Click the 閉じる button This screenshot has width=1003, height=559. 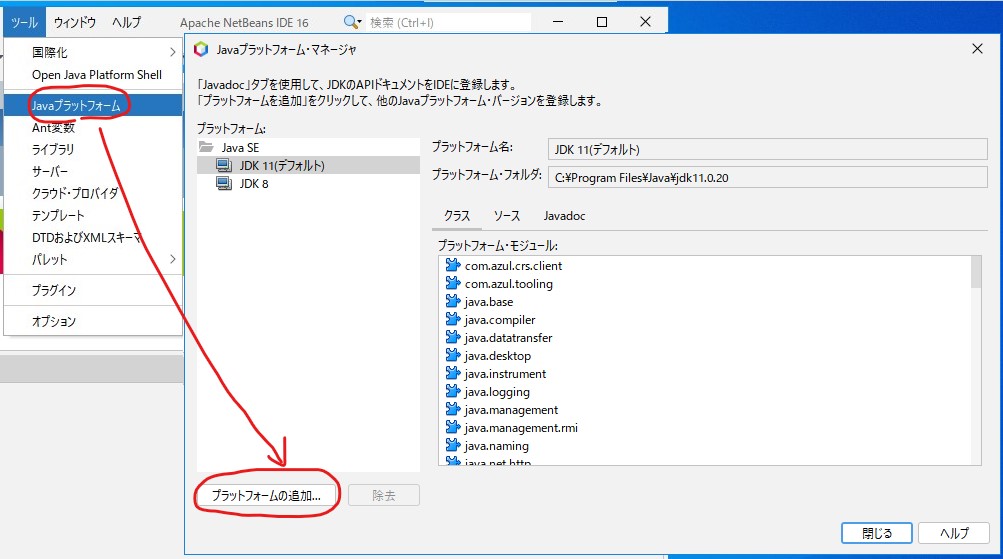click(876, 533)
